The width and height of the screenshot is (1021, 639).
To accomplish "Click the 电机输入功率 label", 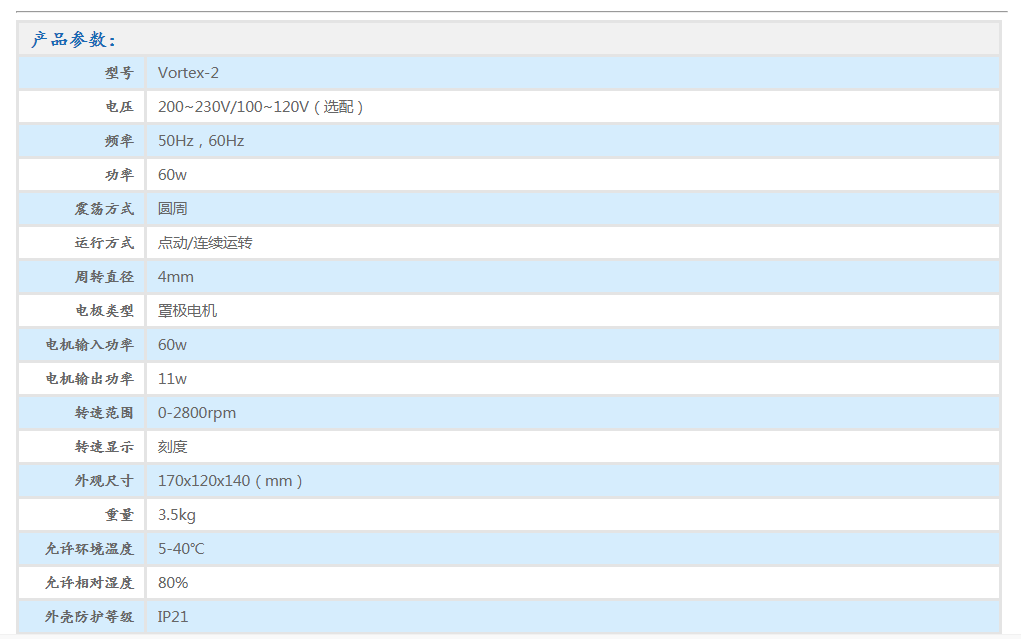I will click(x=90, y=345).
